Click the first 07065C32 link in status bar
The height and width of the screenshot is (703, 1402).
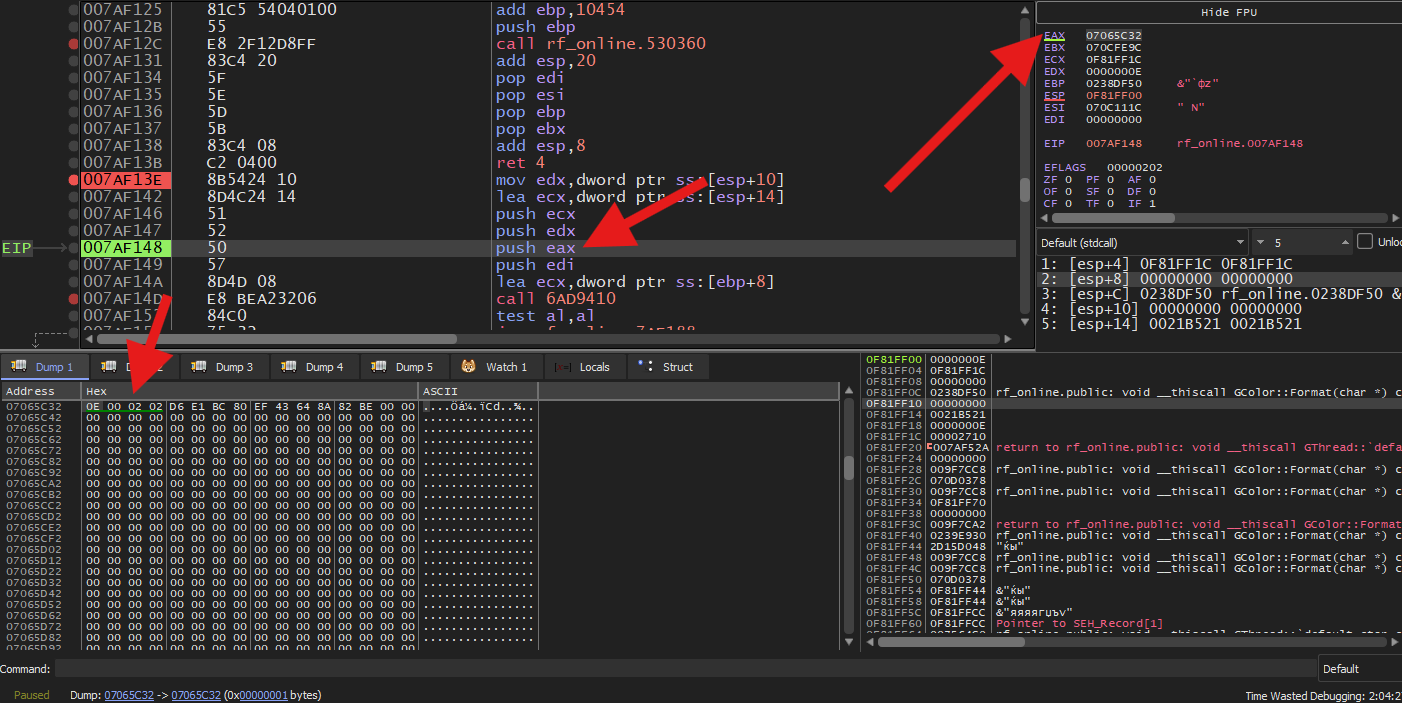[129, 695]
